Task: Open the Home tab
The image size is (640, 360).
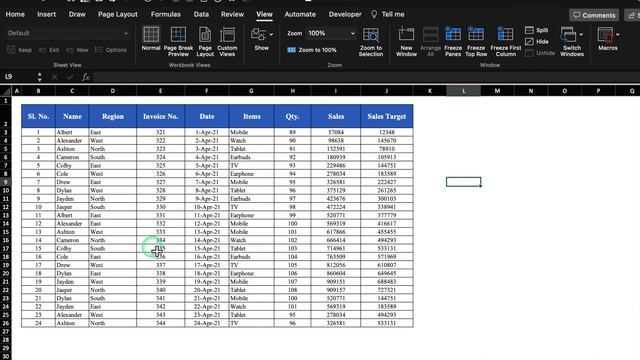Action: pos(15,14)
